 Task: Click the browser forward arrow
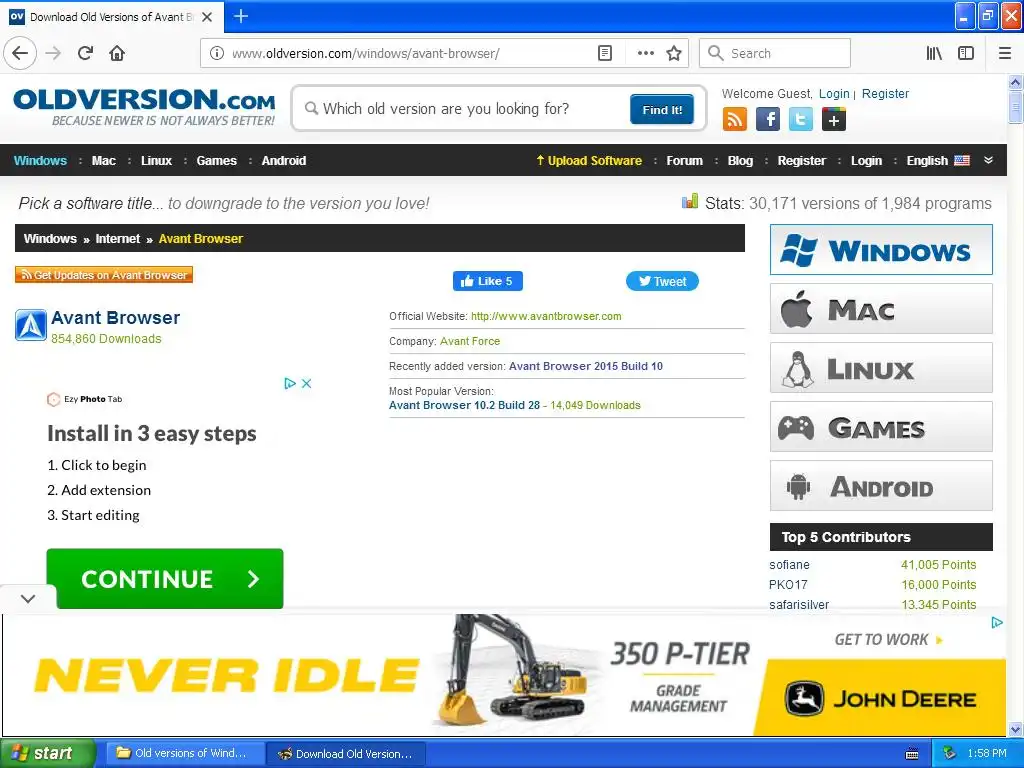[54, 53]
